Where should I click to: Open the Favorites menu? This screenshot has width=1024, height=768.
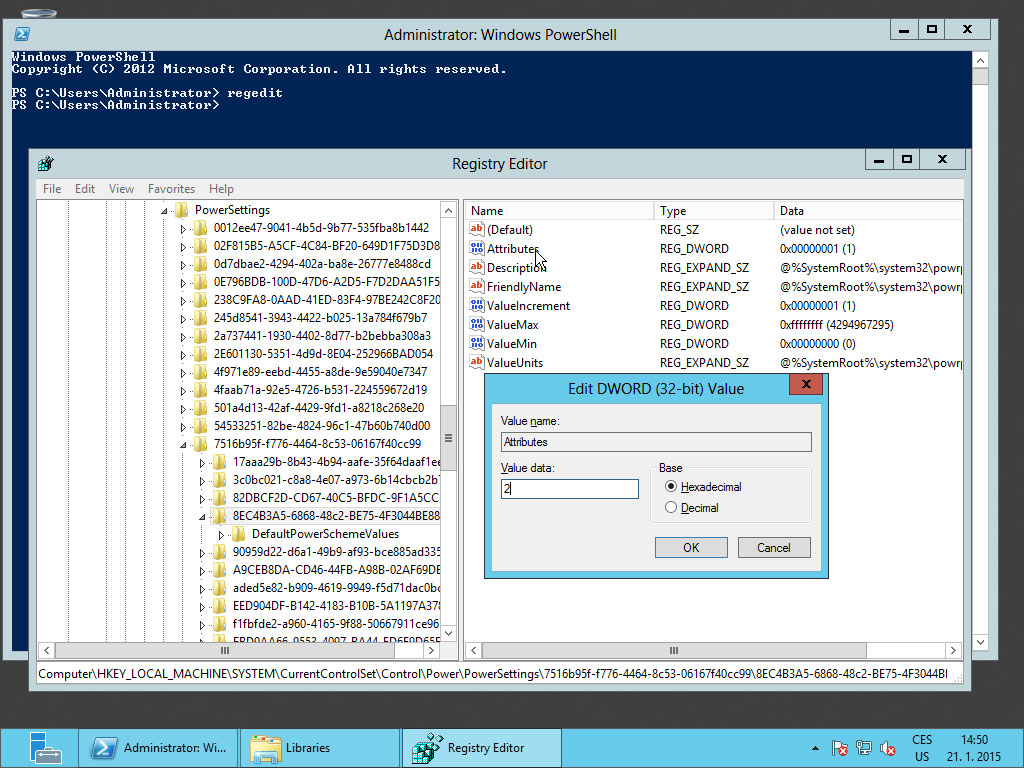[x=171, y=189]
